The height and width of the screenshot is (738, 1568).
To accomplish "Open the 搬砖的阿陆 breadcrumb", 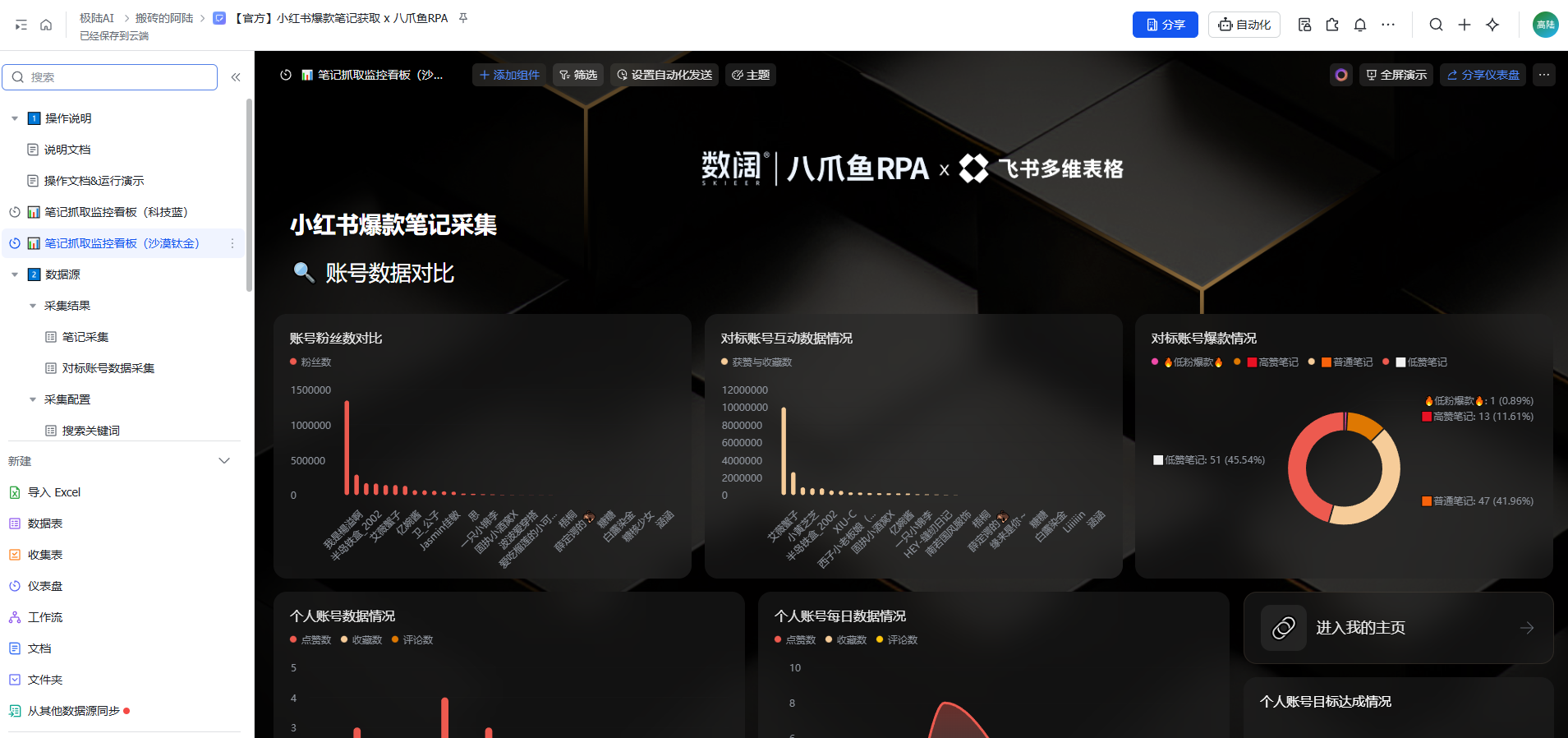I will coord(164,18).
